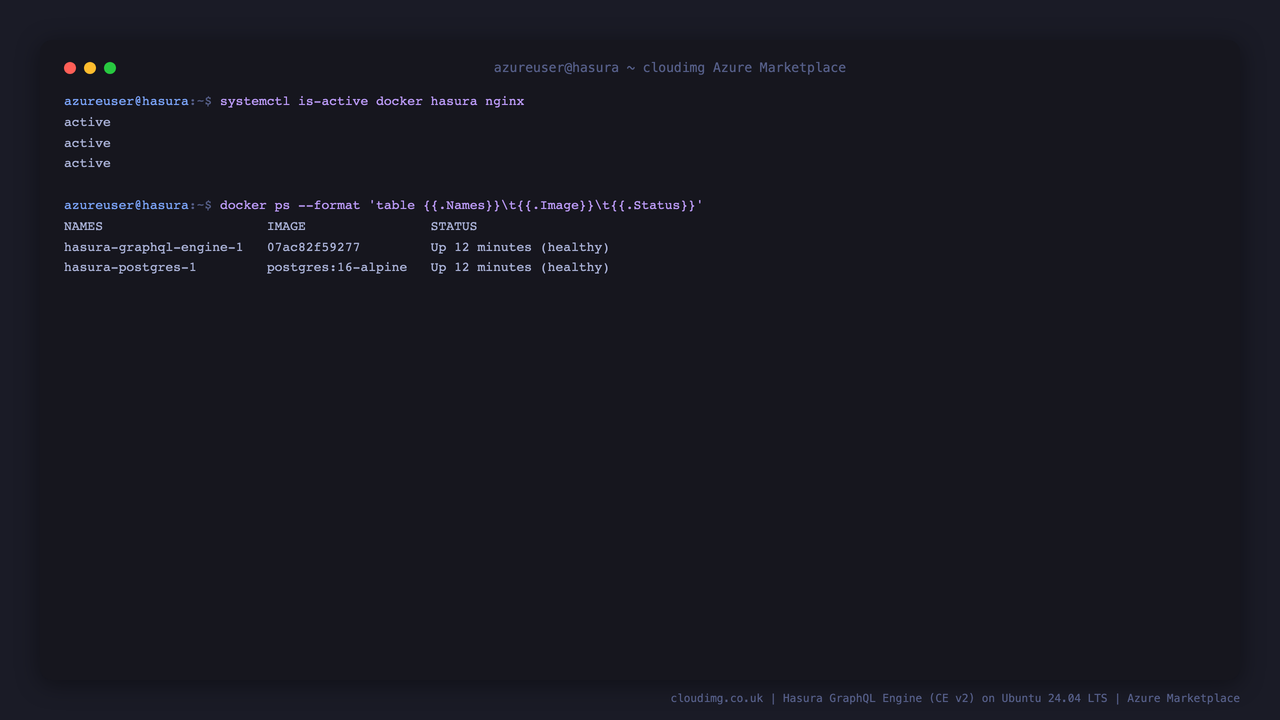Click the yellow minimize window dot
Screen dimensions: 1280x720
[x=90, y=68]
